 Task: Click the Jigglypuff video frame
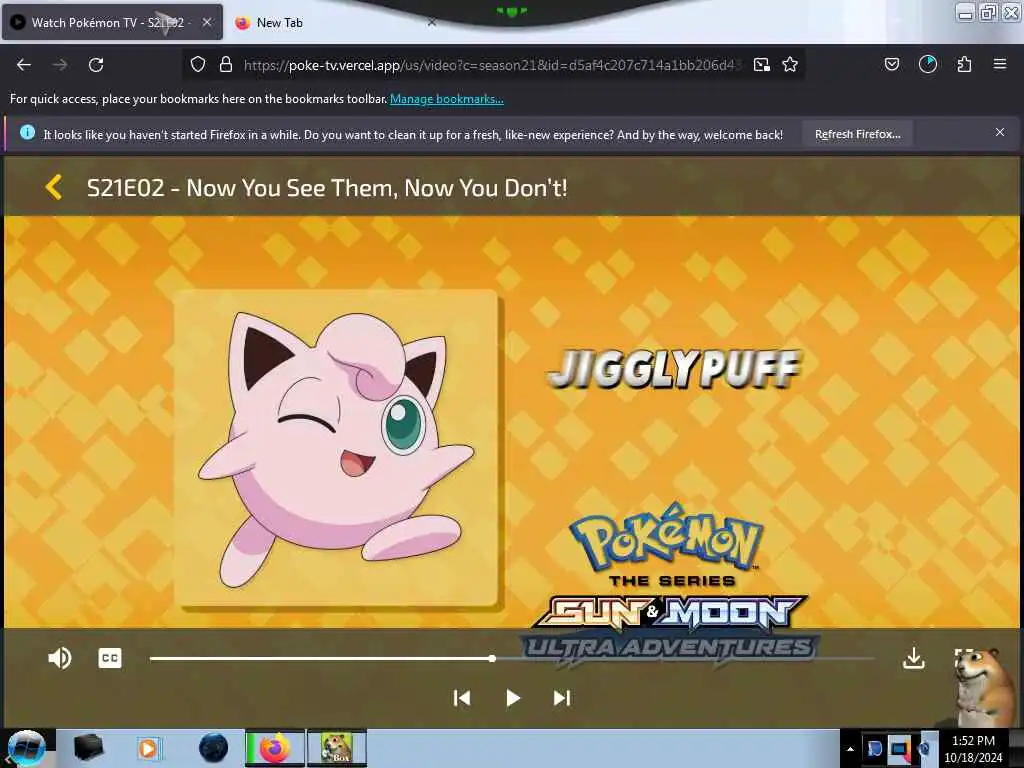coord(511,422)
